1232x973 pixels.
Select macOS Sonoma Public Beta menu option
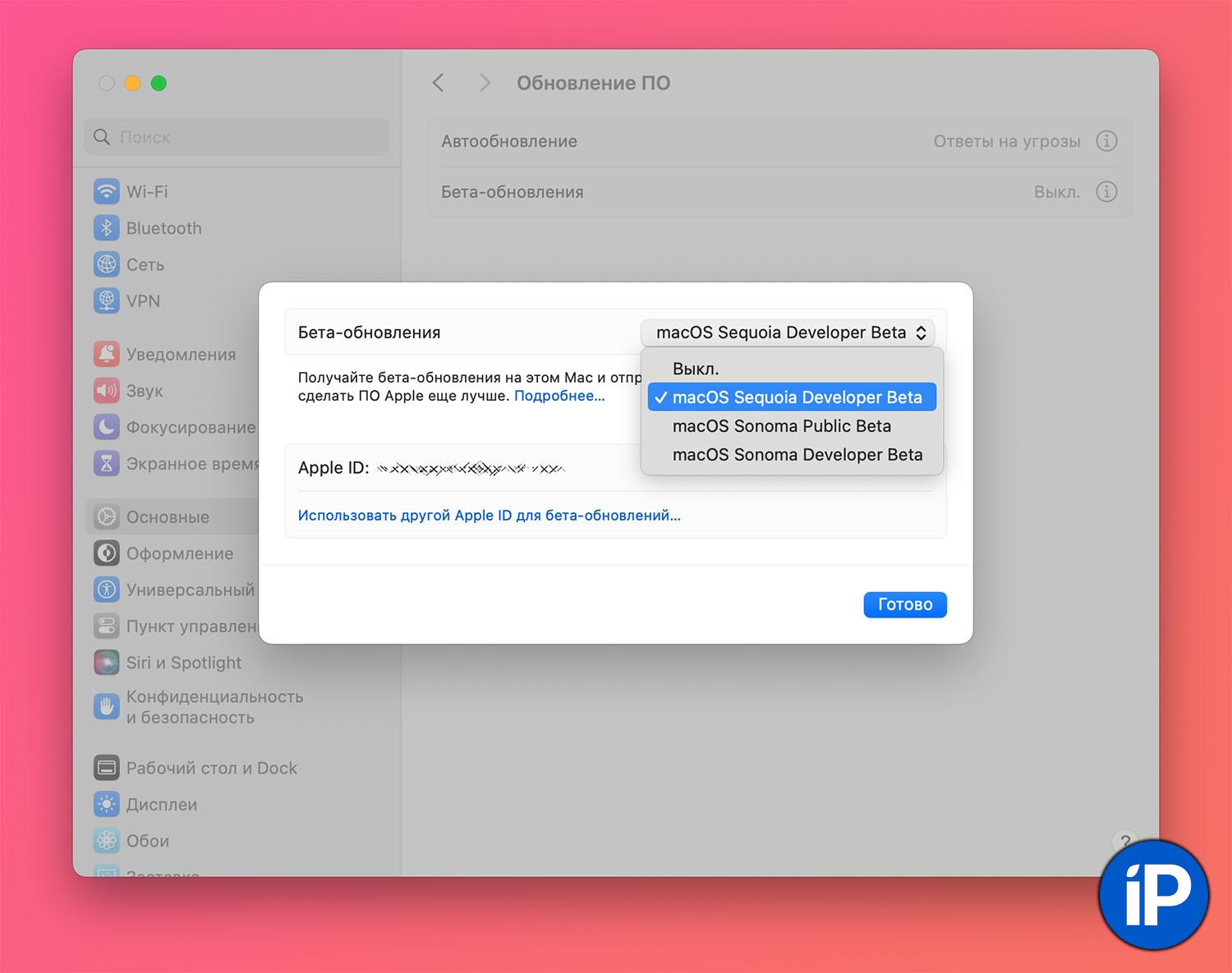click(792, 426)
